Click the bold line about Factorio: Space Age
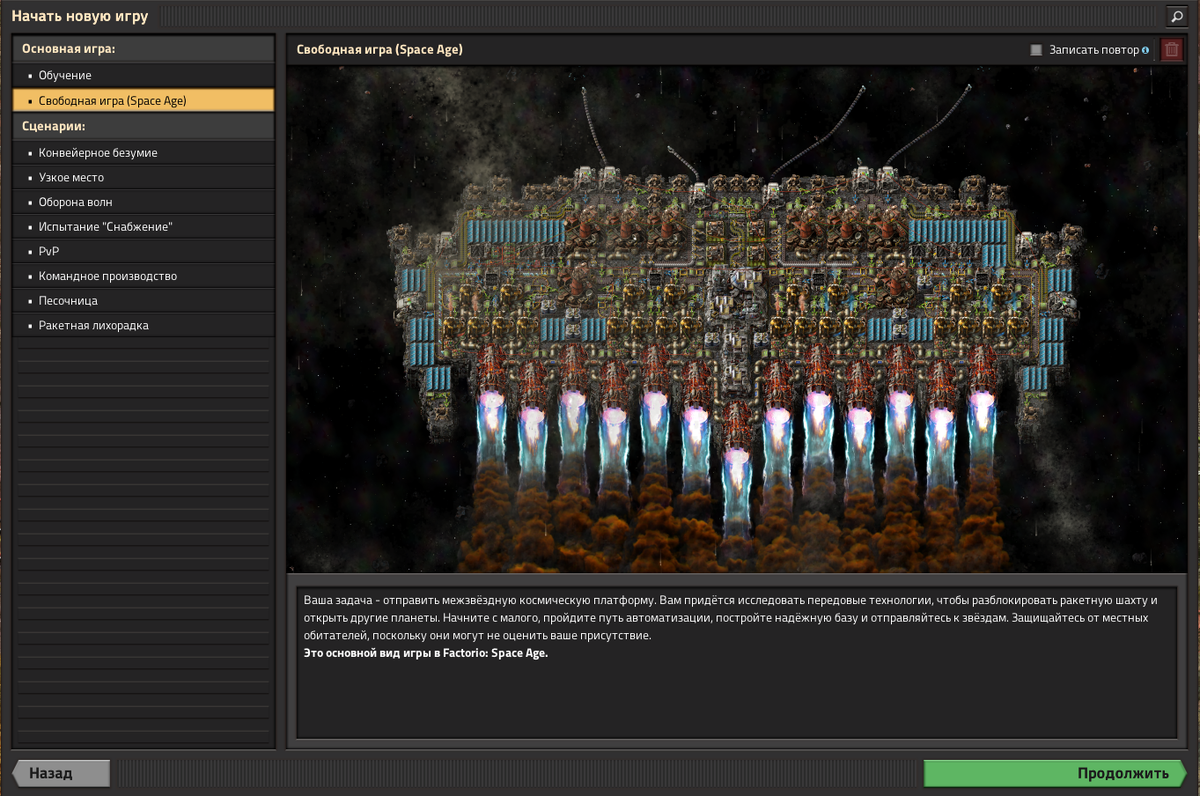The height and width of the screenshot is (796, 1200). 426,653
